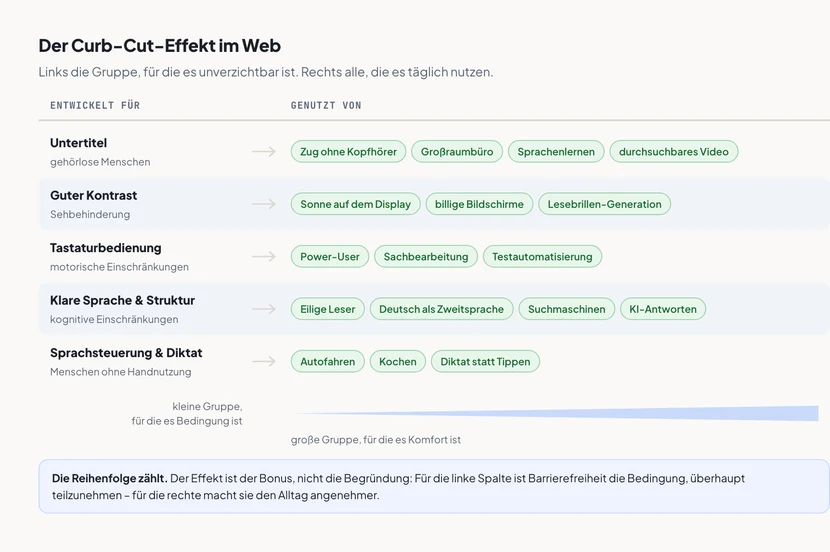This screenshot has width=830, height=552.
Task: Select the 'Diktat statt Tippen' tag
Action: click(485, 361)
